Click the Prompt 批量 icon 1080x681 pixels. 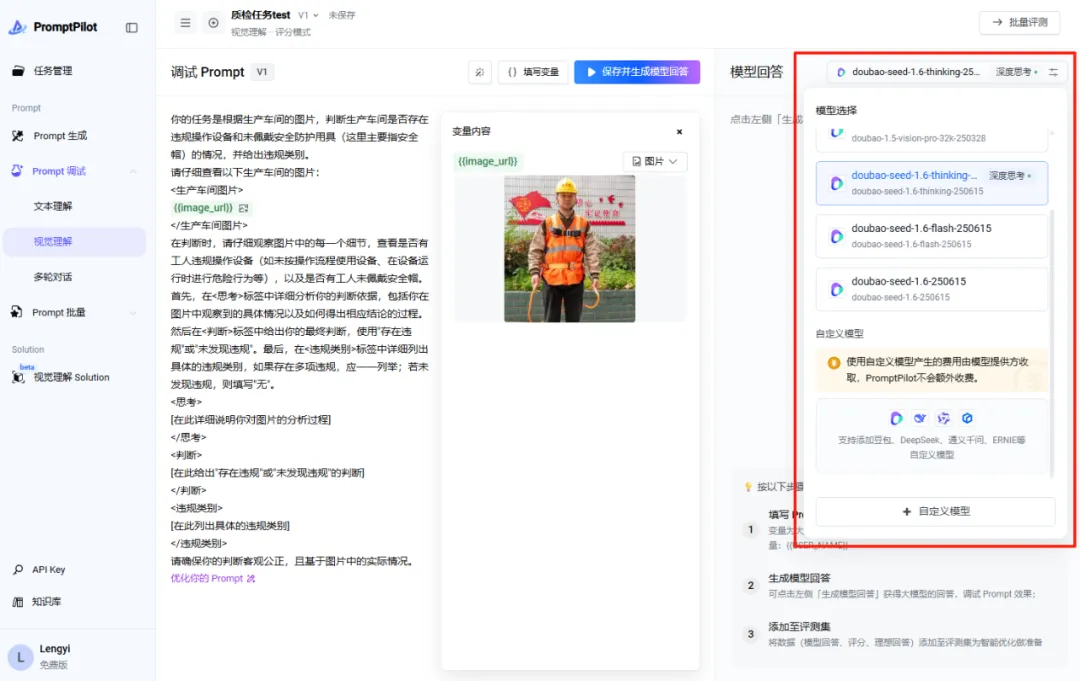[17, 312]
